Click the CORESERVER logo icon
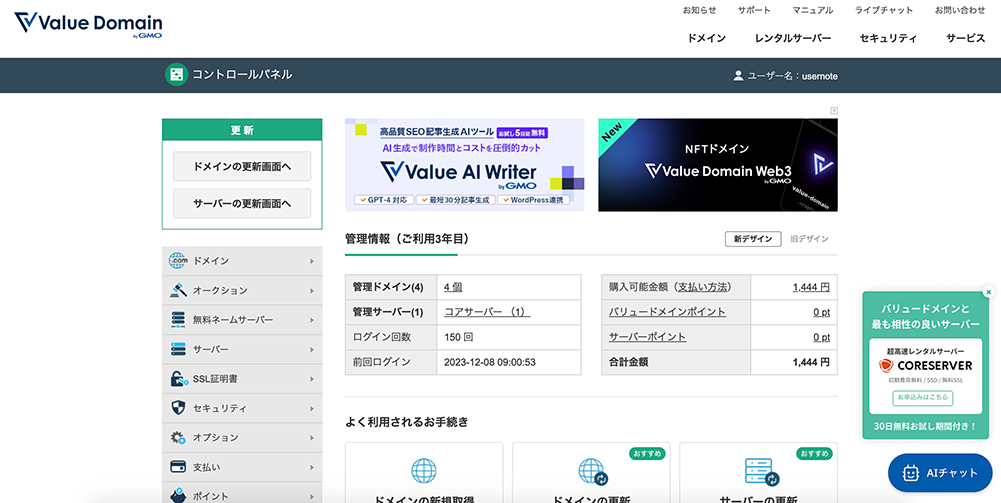The image size is (1001, 503). click(x=885, y=366)
